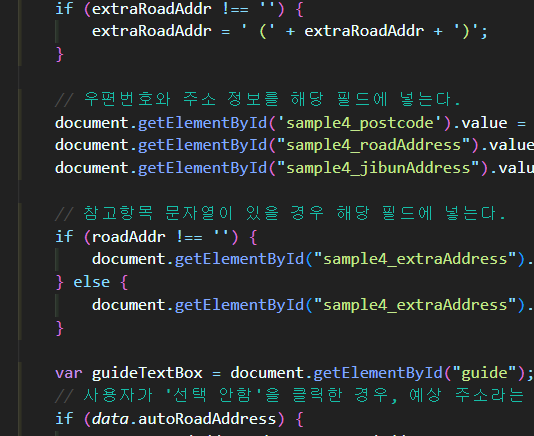This screenshot has height=436, width=534.
Task: Click the var keyword before guideTextBox
Action: pos(69,373)
